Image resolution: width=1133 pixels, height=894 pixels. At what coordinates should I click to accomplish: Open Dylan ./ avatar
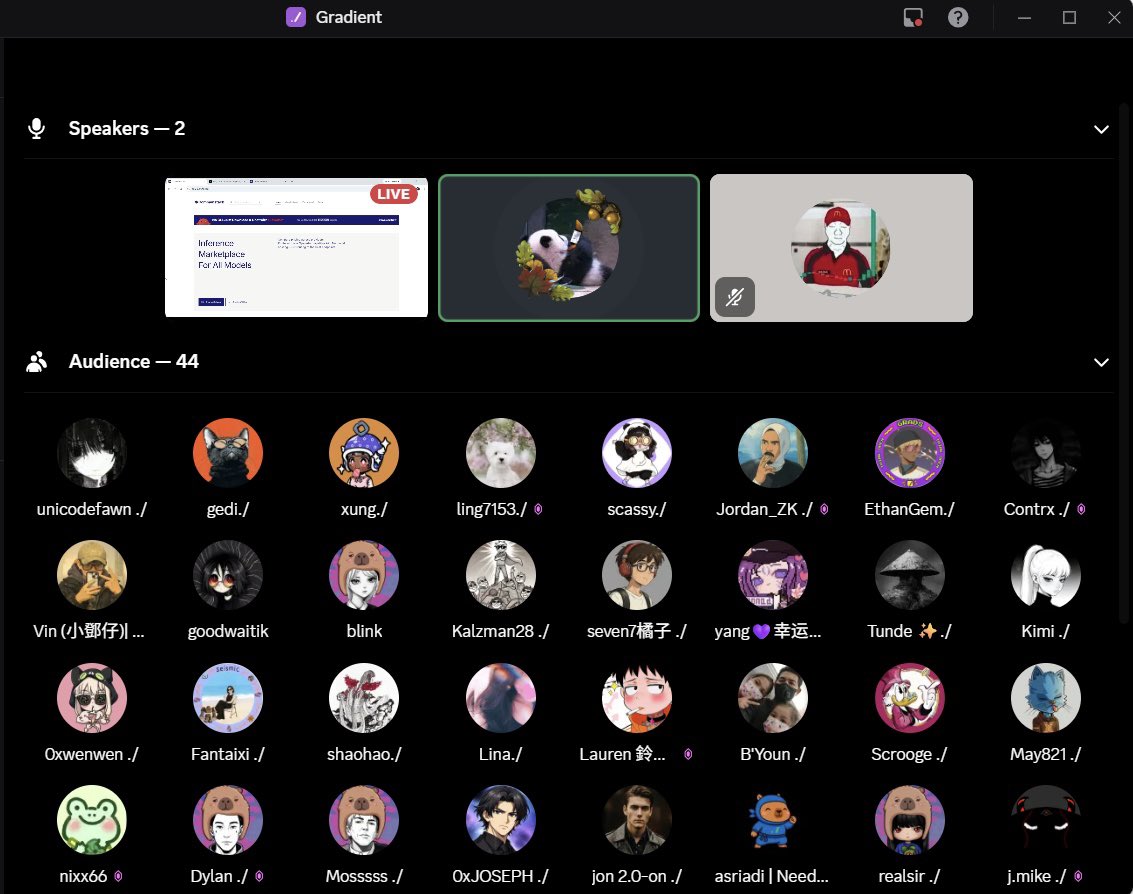pos(228,820)
